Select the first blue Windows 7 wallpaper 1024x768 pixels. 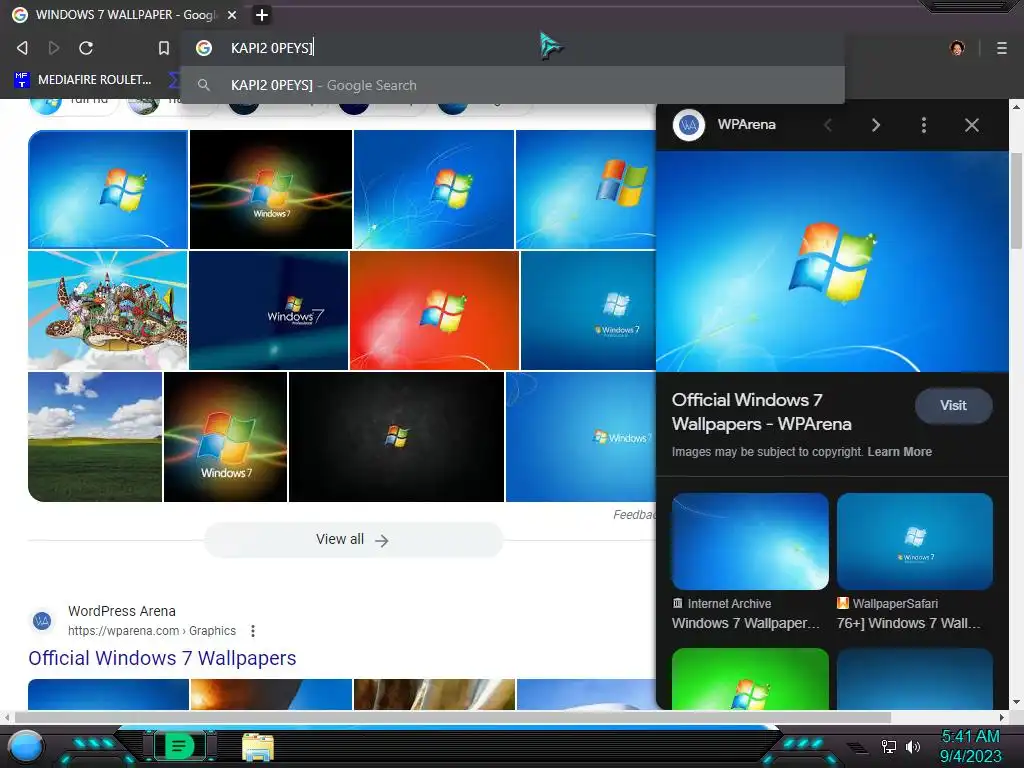[x=108, y=189]
